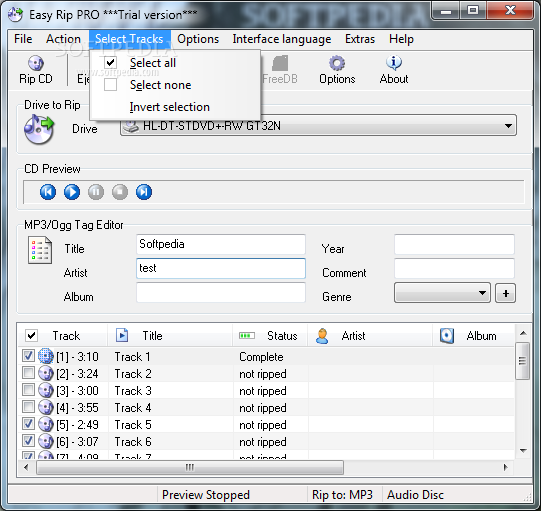Open the Interface language menu

[x=282, y=39]
